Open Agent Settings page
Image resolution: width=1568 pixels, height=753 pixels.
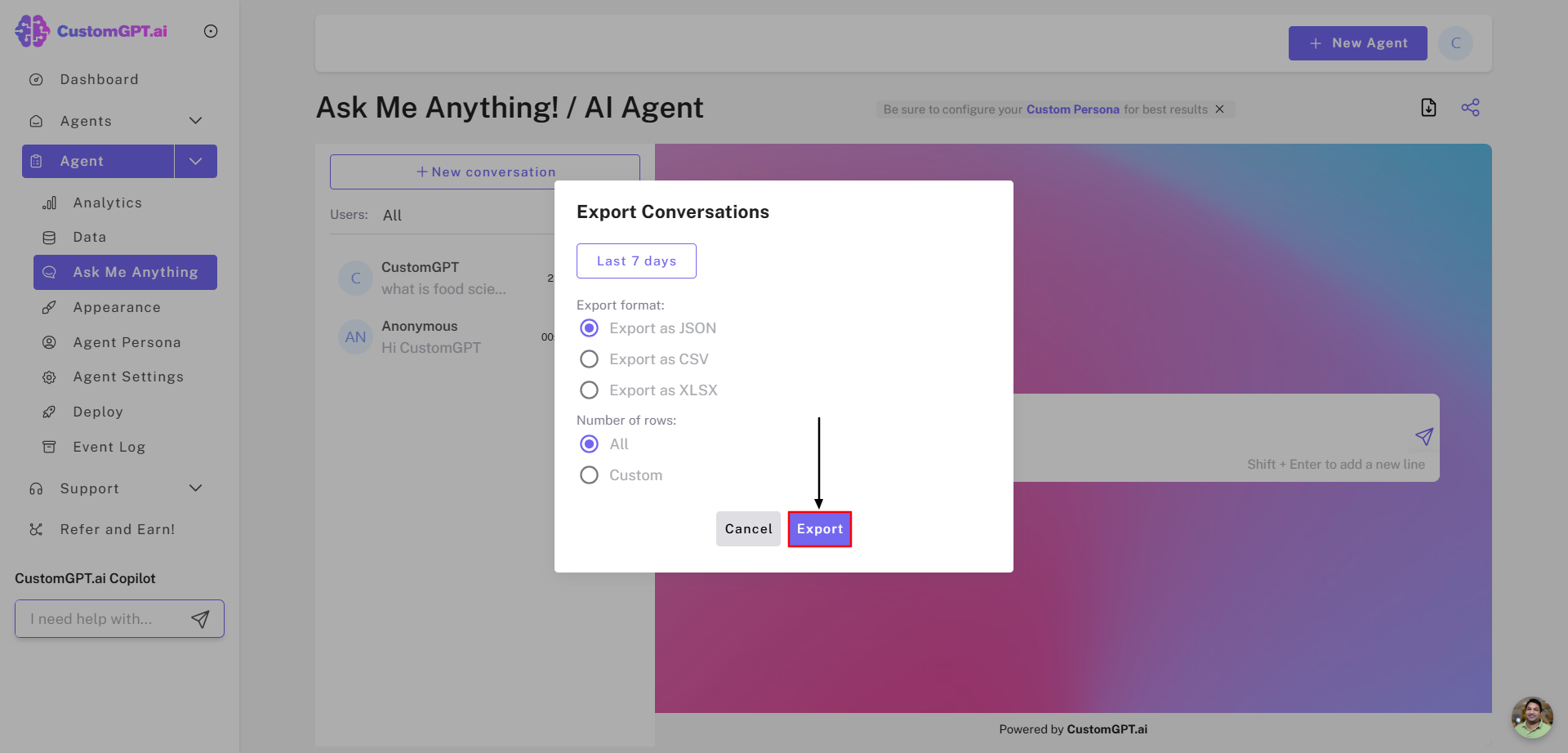coord(128,376)
